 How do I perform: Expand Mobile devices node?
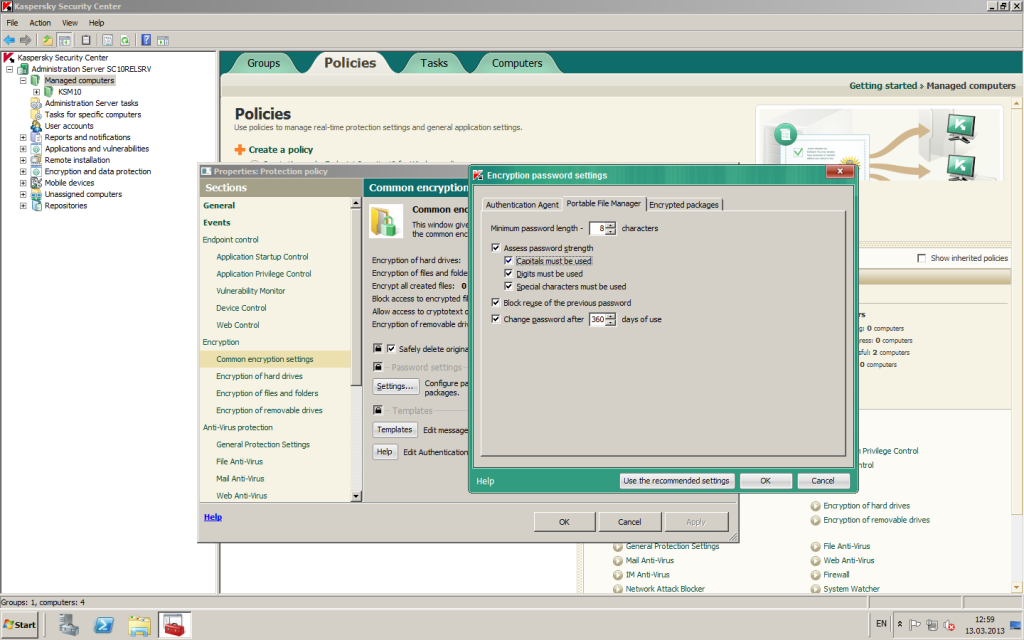pos(23,183)
